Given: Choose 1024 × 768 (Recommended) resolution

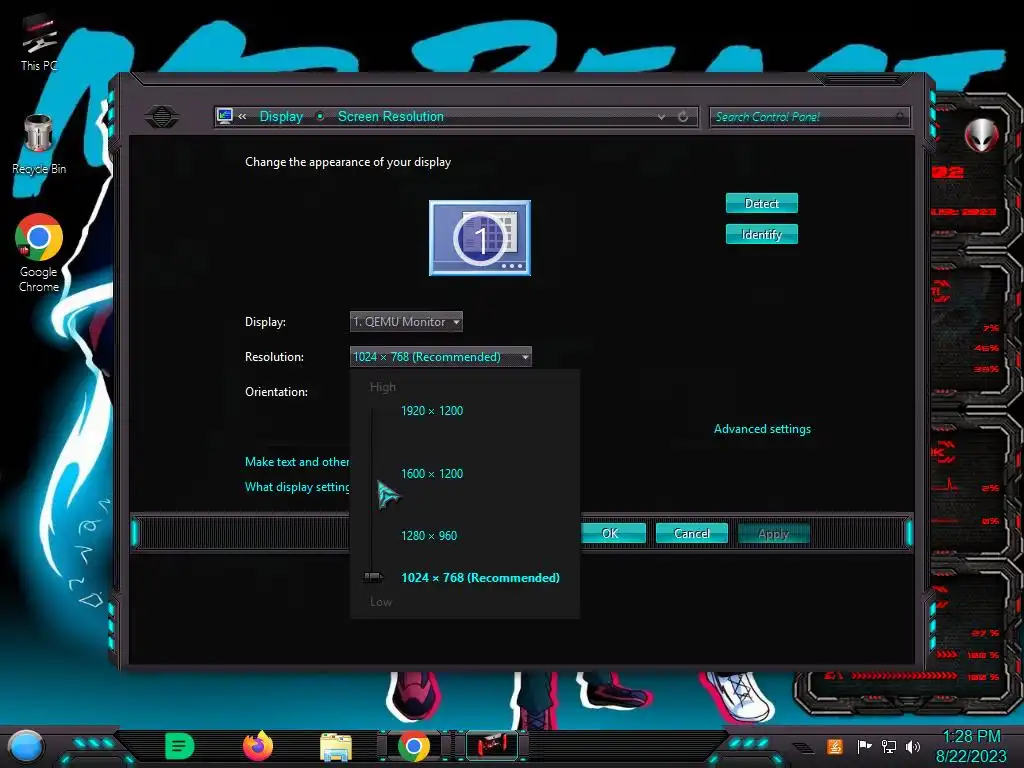Looking at the screenshot, I should point(480,577).
